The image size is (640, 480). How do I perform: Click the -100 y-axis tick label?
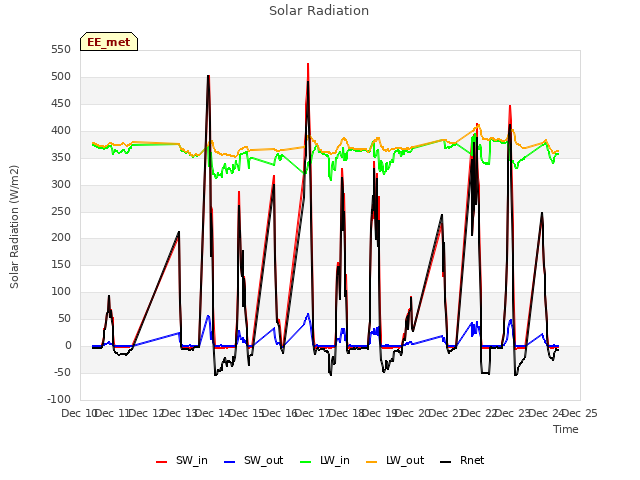(x=59, y=399)
